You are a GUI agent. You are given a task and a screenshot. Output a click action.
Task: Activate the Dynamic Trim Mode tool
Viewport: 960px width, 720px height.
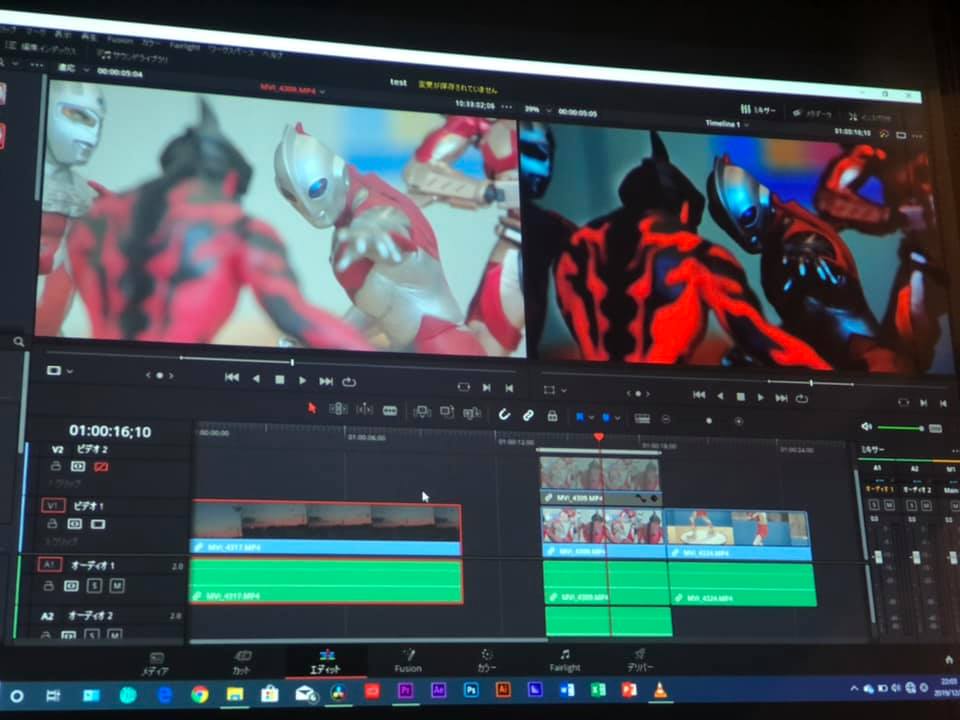[364, 410]
